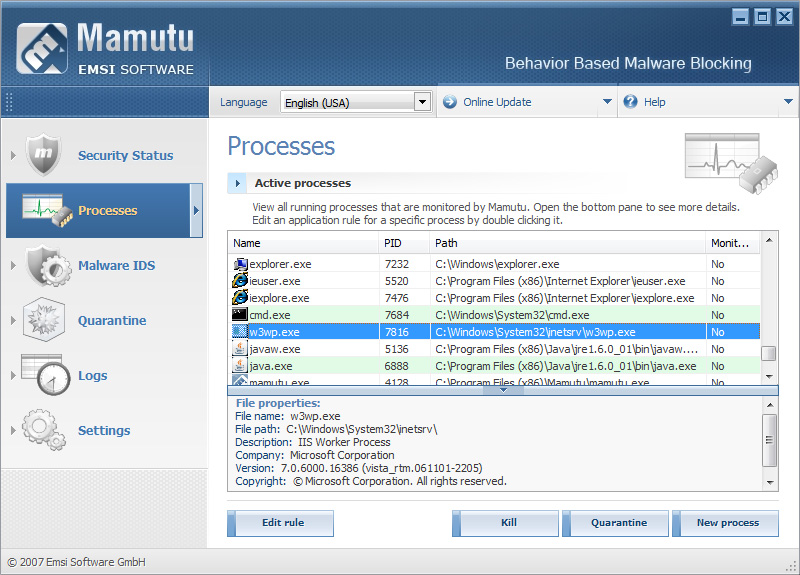Click process list scrollbar down arrow
Screen dimensions: 800x575
click(769, 377)
